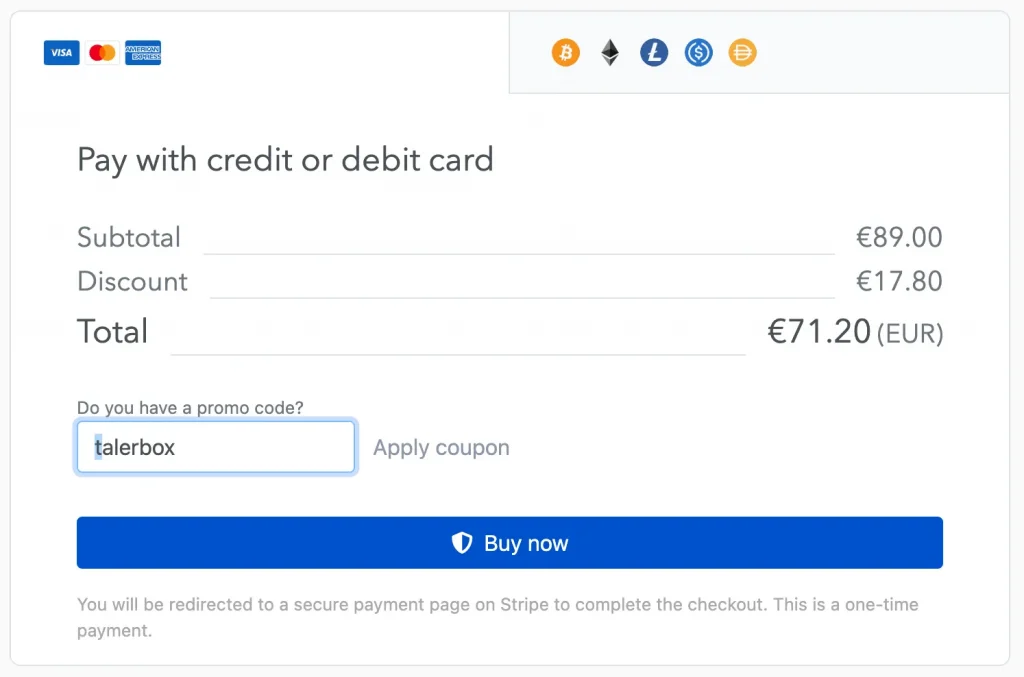Select the Litecoin icon
This screenshot has height=677, width=1024.
coord(654,53)
